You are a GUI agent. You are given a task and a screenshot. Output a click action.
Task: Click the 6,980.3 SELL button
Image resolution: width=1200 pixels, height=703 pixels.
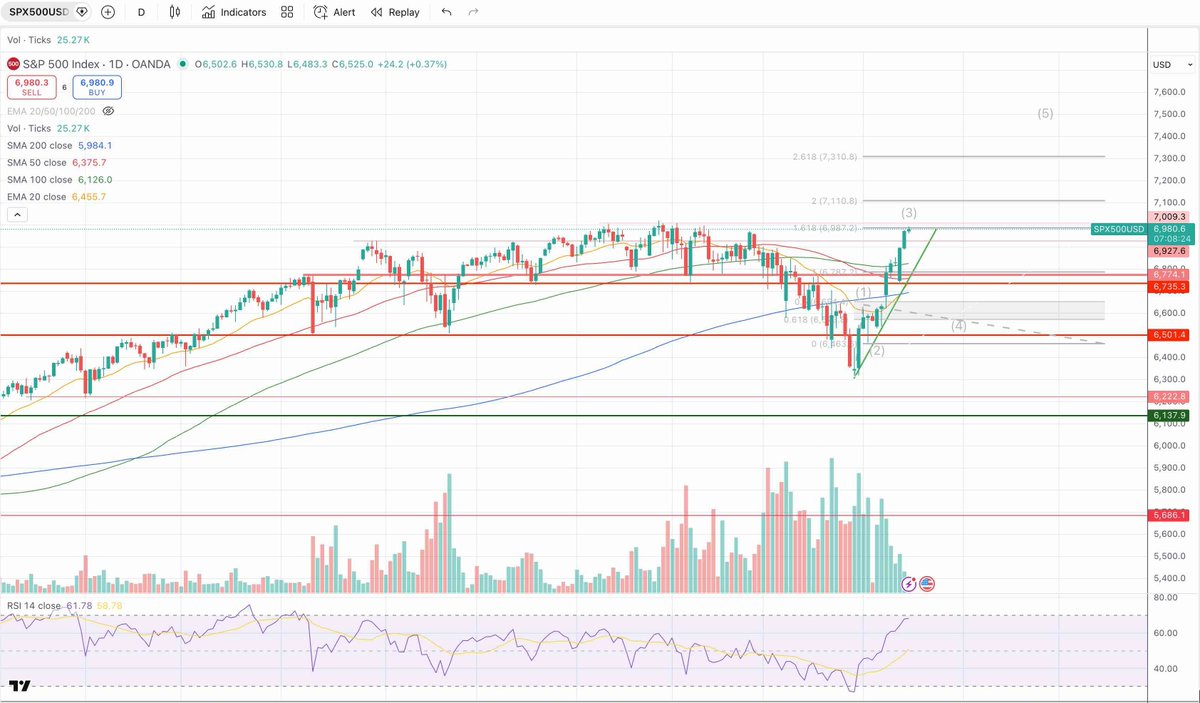30,87
